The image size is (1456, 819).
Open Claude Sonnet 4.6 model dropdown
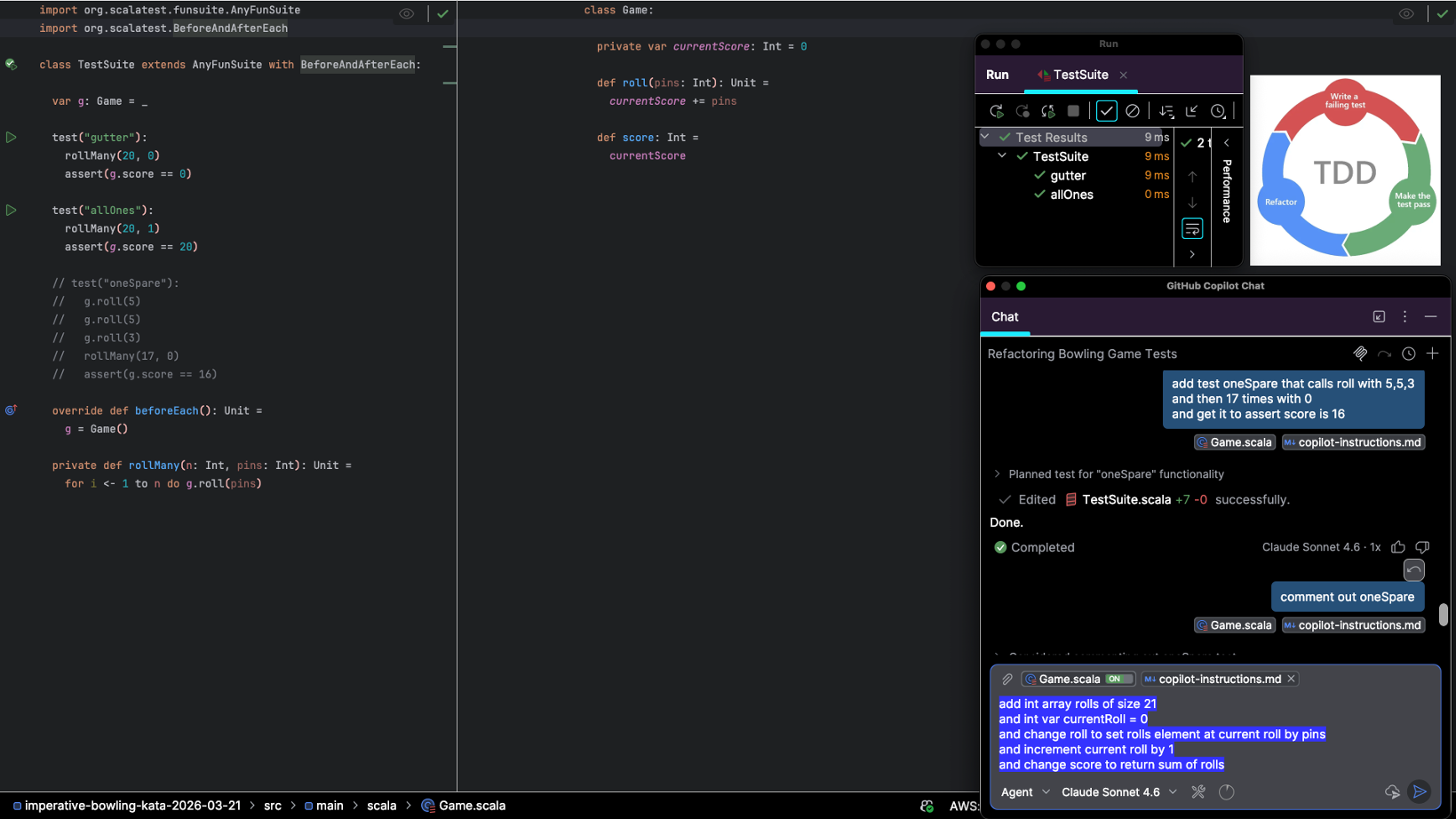point(1119,791)
